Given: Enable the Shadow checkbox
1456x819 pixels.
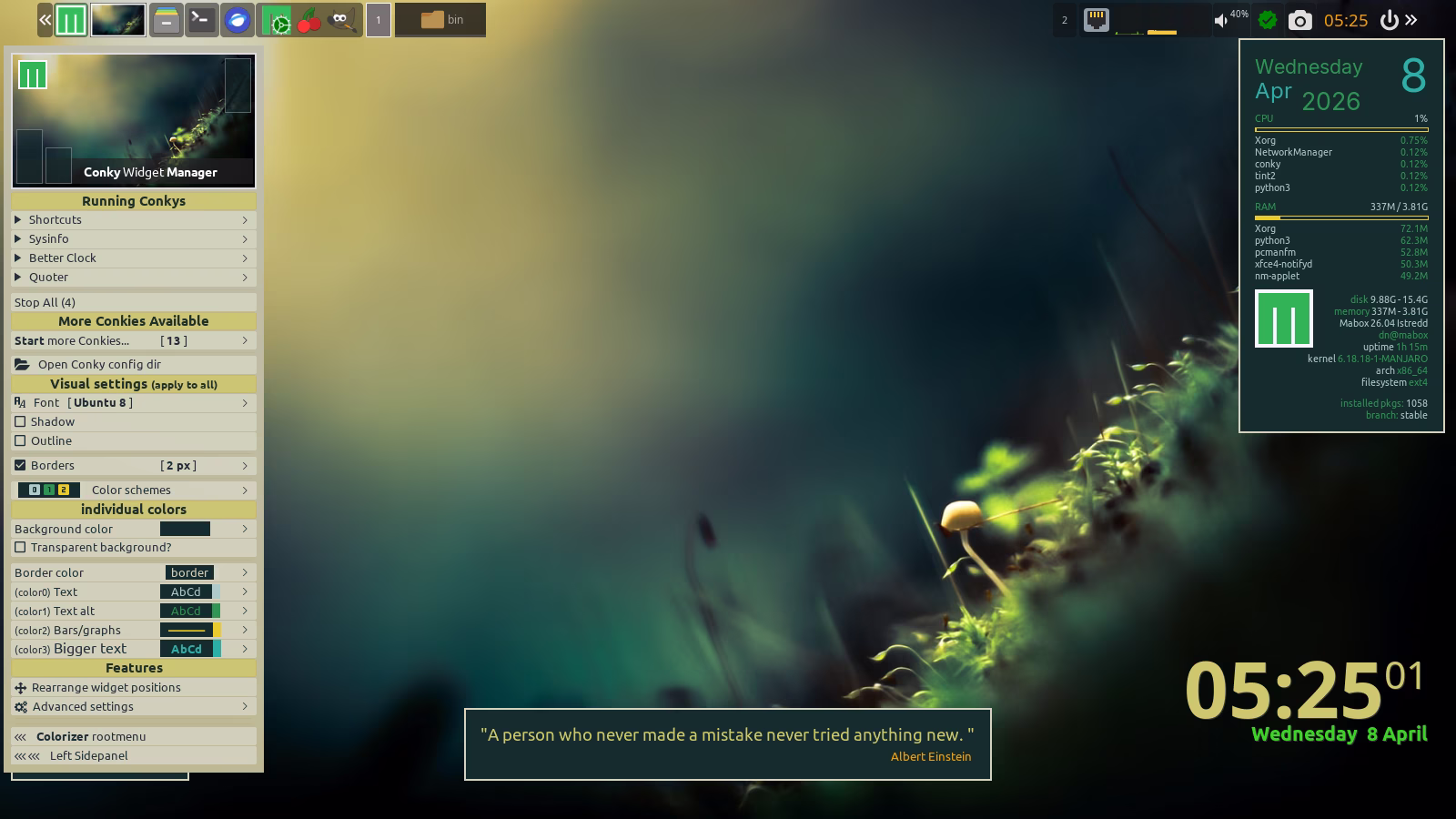Looking at the screenshot, I should pos(20,421).
